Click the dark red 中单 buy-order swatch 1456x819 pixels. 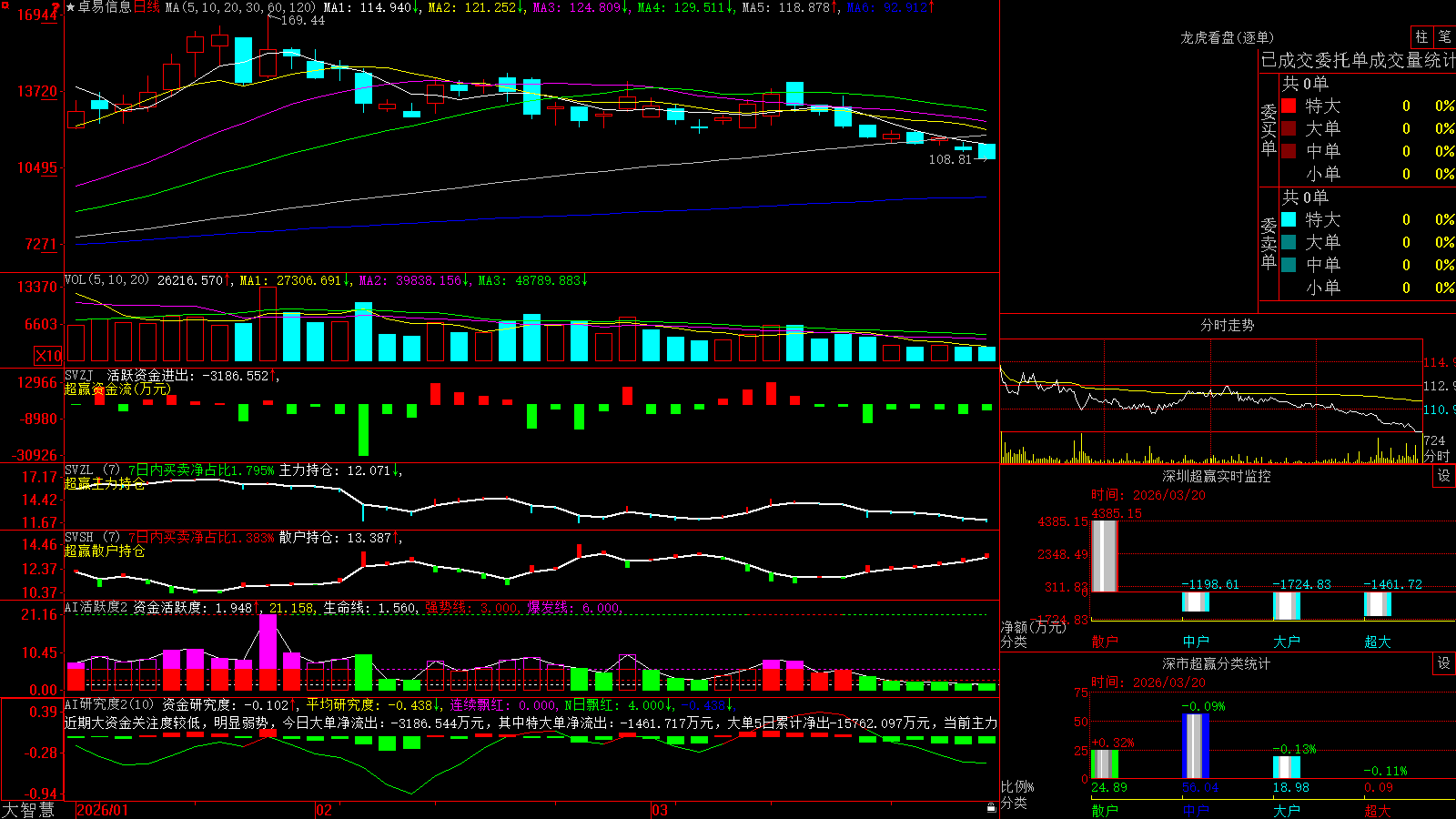pos(1289,151)
